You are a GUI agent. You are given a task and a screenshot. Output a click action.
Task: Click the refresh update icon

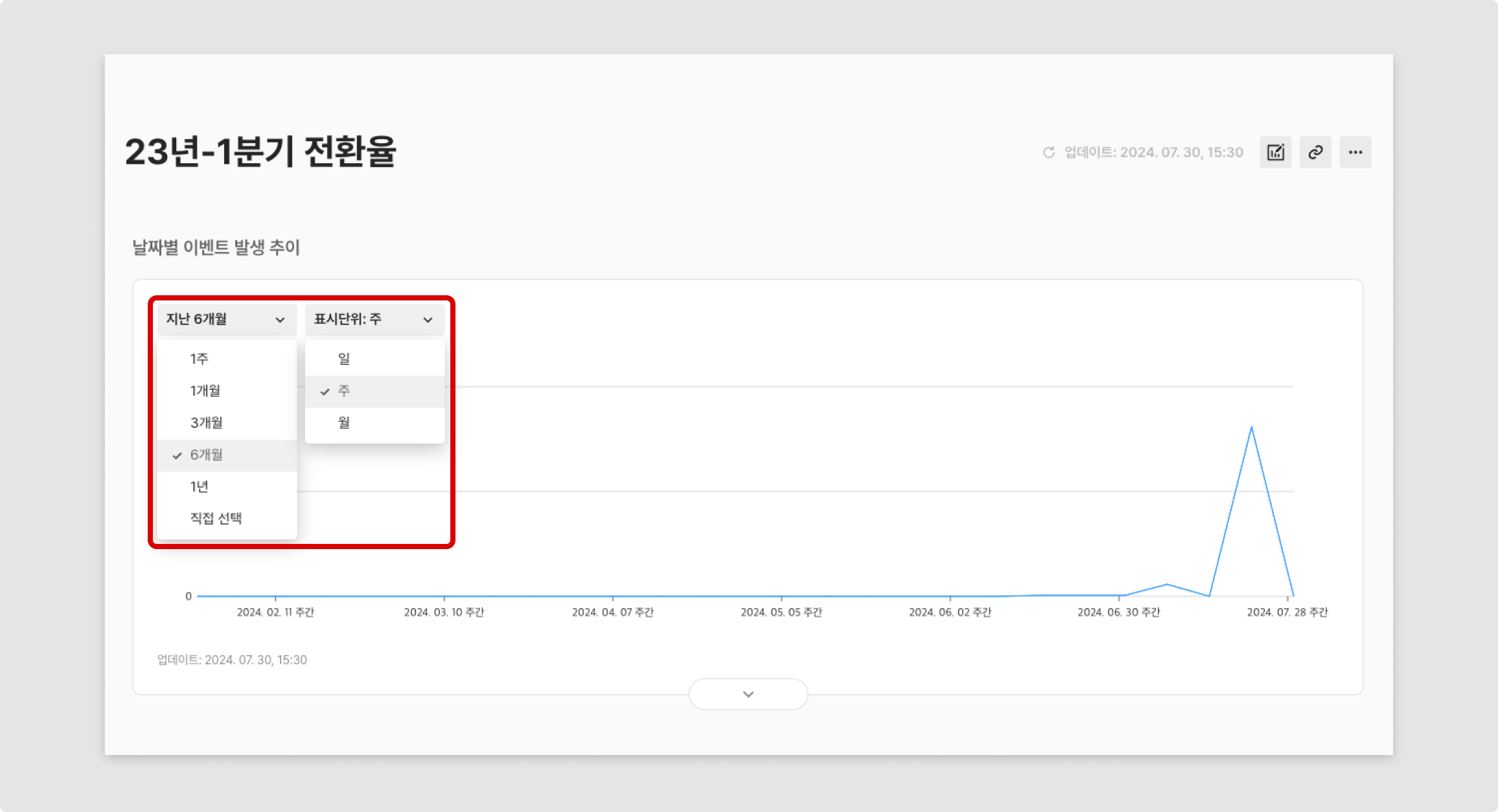[x=1048, y=153]
